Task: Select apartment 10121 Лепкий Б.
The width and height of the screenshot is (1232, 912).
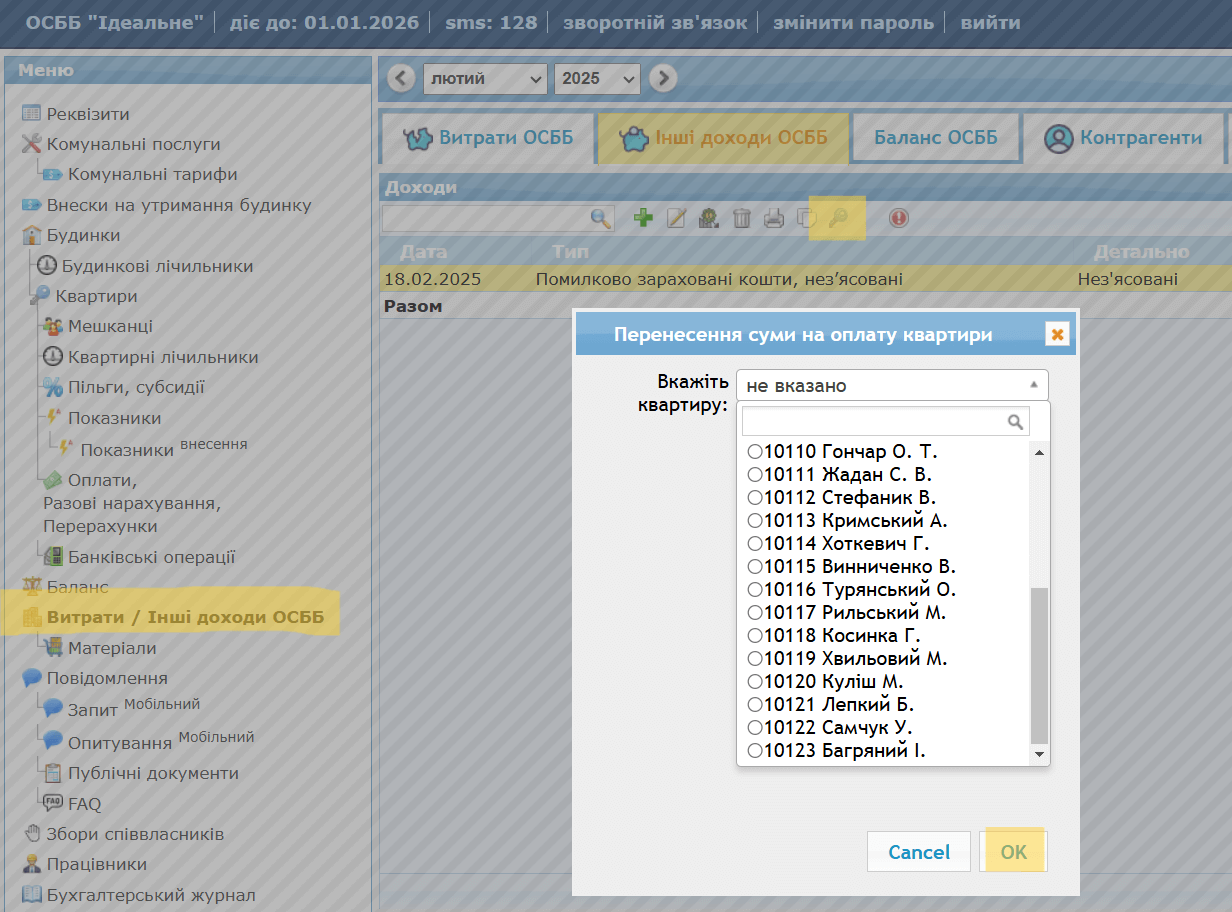Action: [831, 704]
